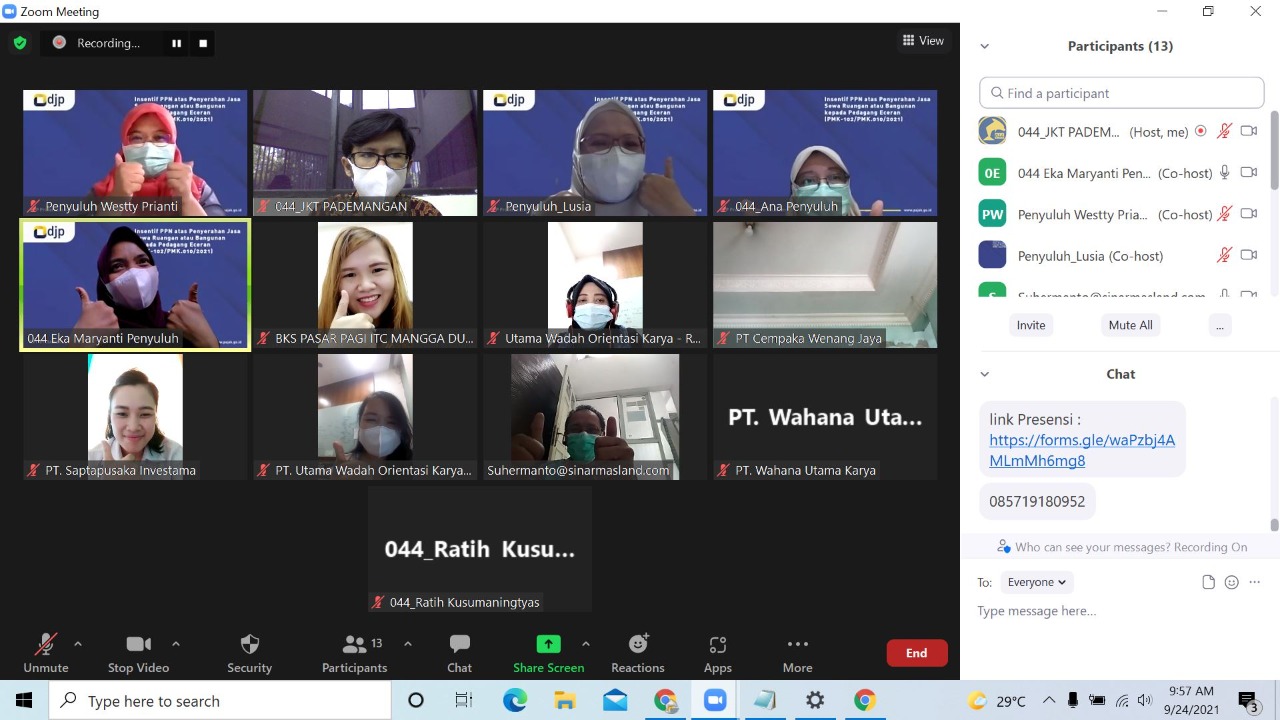Unmute the microphone
1280x720 pixels.
46,652
